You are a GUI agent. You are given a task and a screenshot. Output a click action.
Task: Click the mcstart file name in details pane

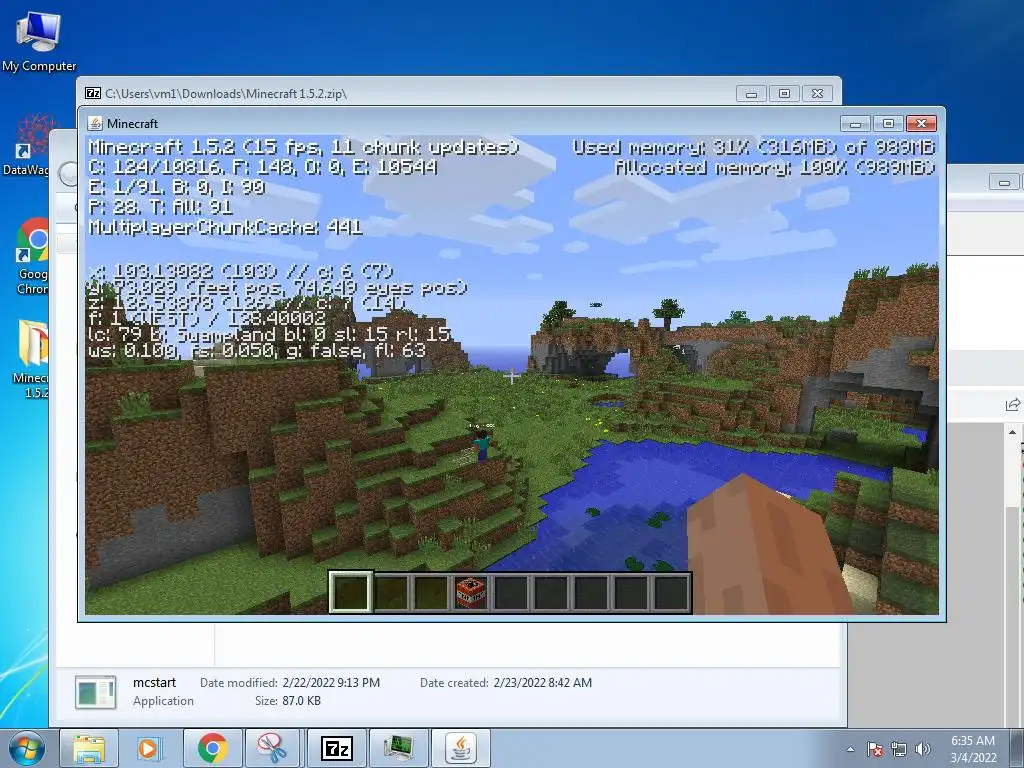tap(154, 682)
